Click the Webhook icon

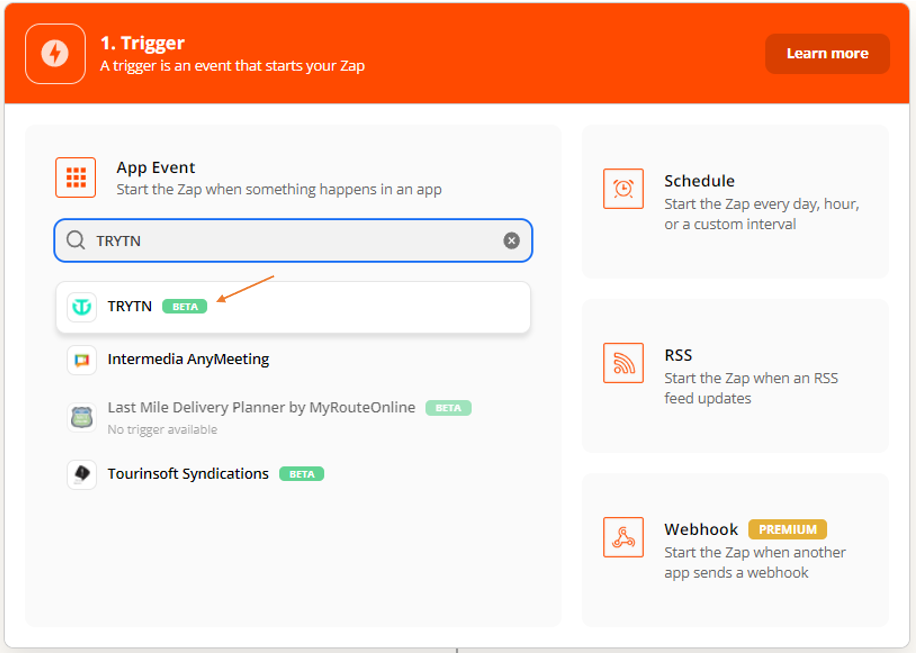point(623,537)
